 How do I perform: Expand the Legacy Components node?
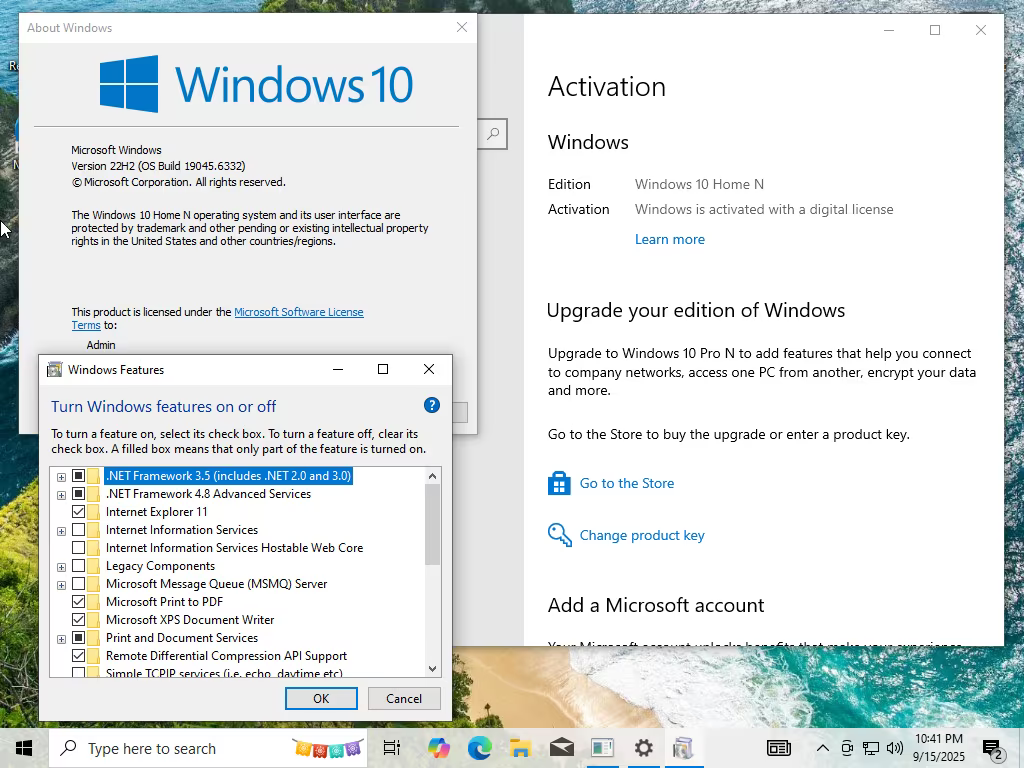point(61,567)
